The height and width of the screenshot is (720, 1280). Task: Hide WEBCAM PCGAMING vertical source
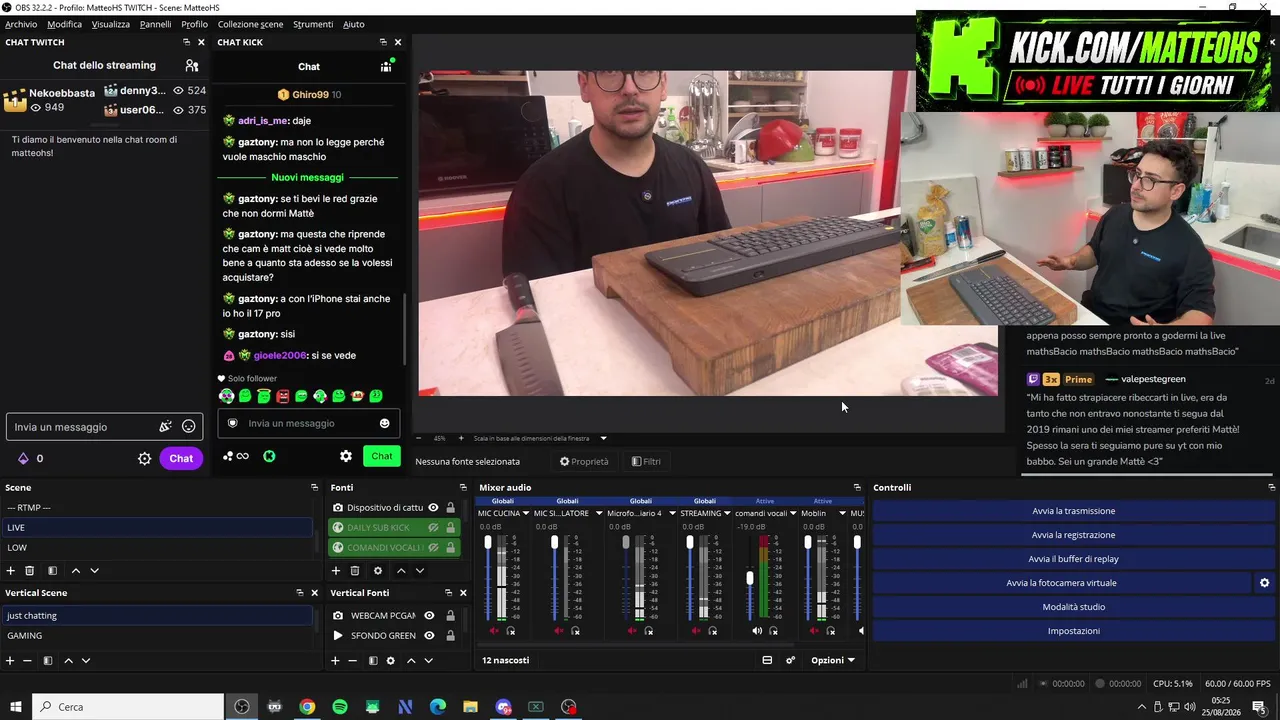(429, 616)
